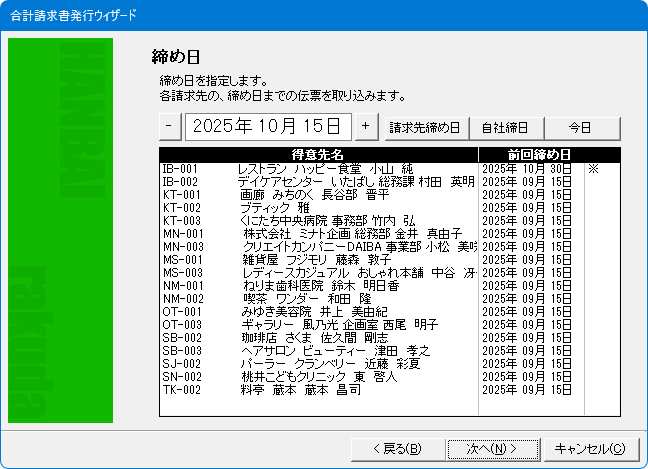Select row MS-001 雑貨屋 フジモリ
648x469 pixels.
click(318, 259)
